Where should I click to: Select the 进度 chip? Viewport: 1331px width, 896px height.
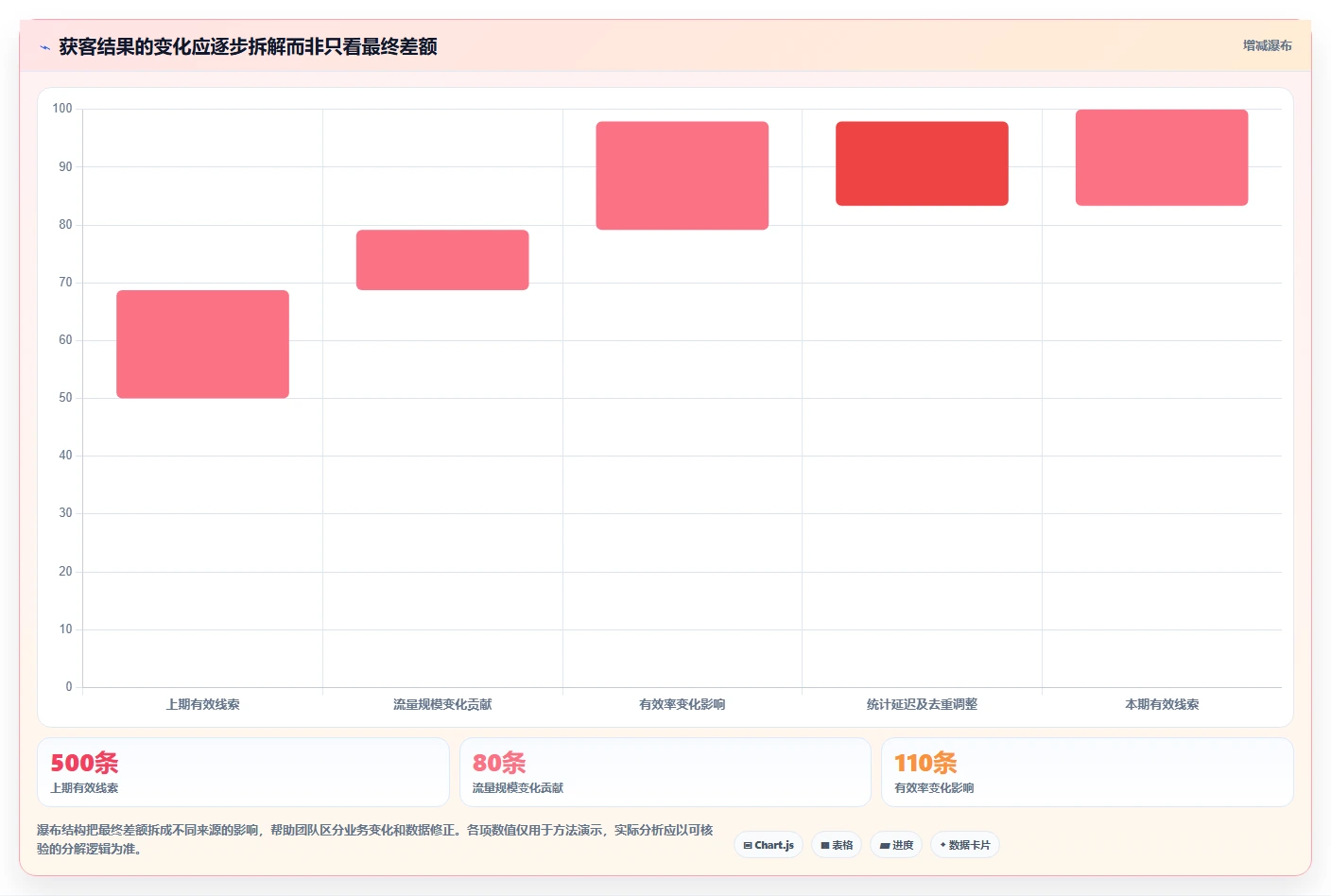pyautogui.click(x=896, y=845)
